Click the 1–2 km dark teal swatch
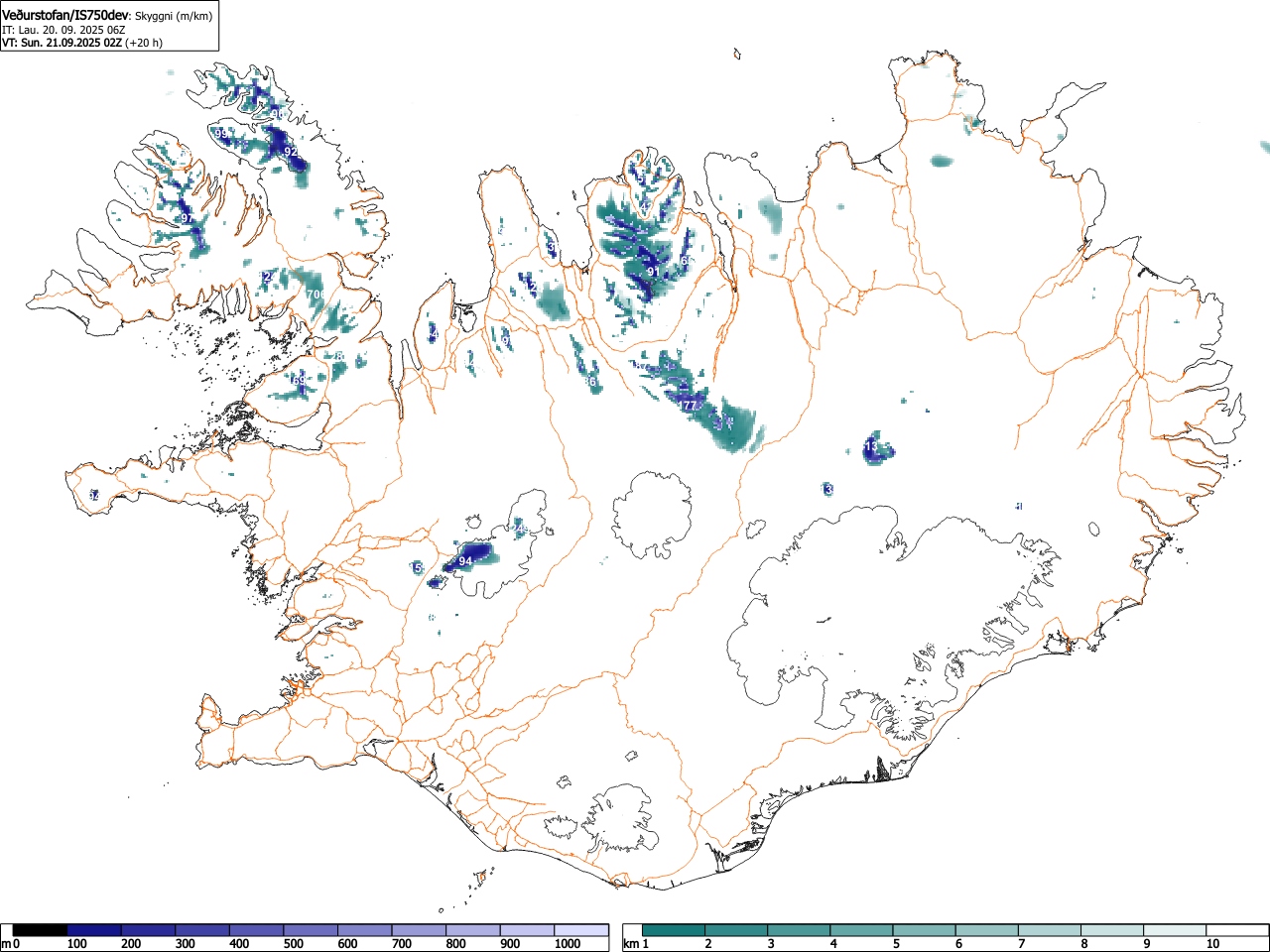This screenshot has width=1270, height=952. click(674, 930)
